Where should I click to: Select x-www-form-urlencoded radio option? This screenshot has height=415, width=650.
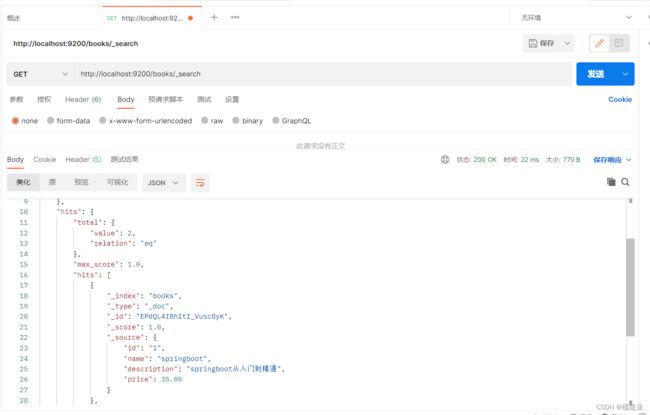[x=102, y=120]
